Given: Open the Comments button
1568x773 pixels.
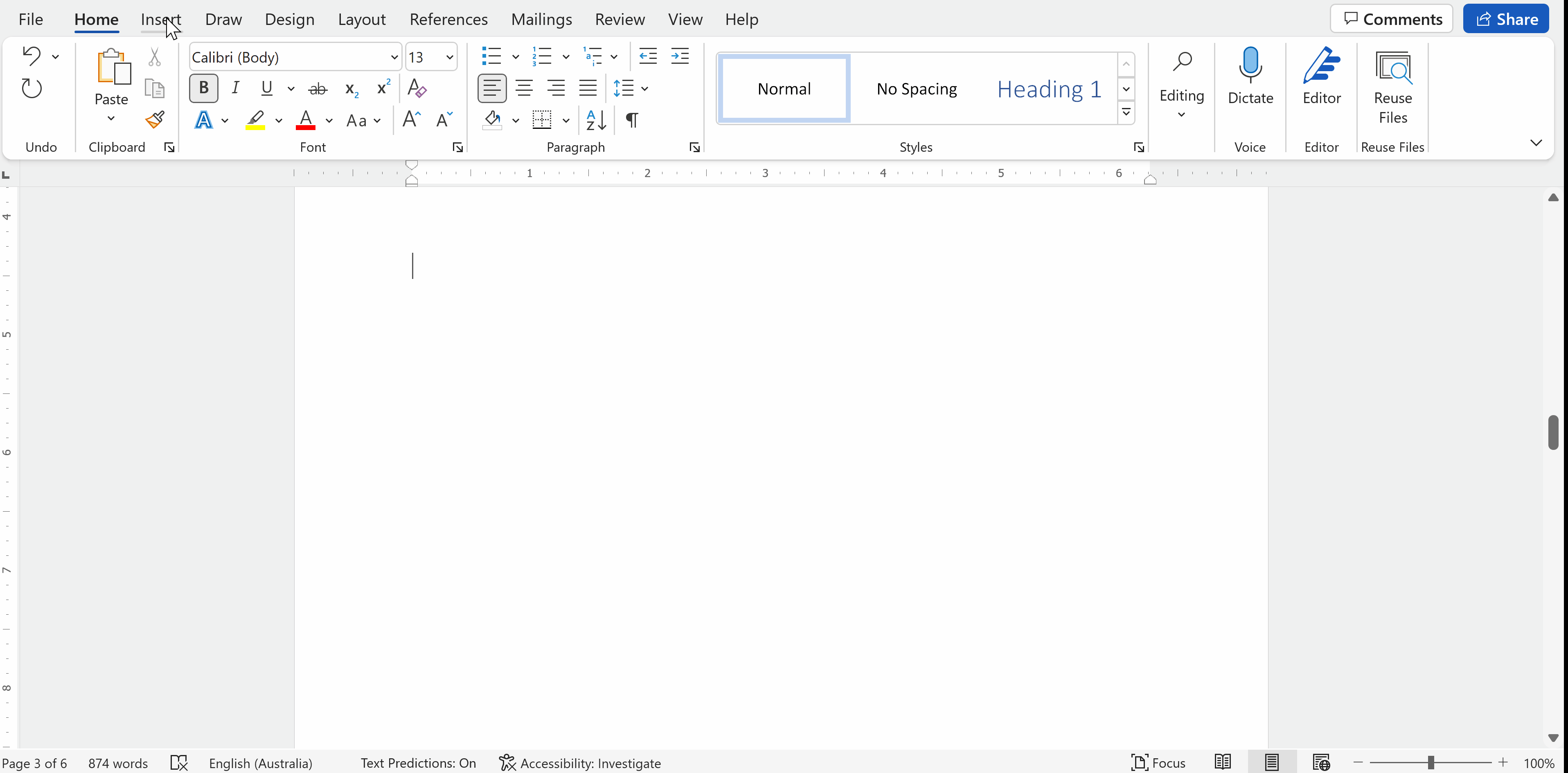Looking at the screenshot, I should [1392, 20].
